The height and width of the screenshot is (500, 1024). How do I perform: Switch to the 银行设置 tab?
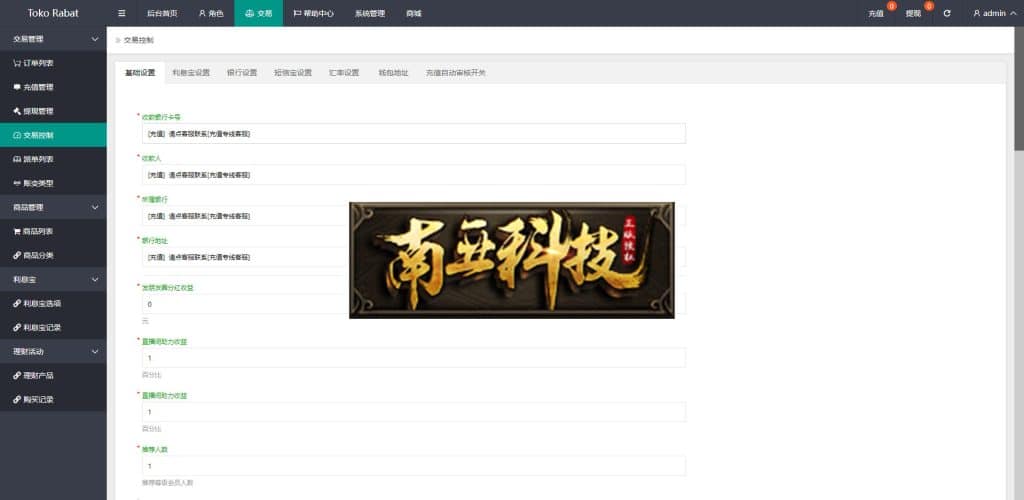coord(242,73)
